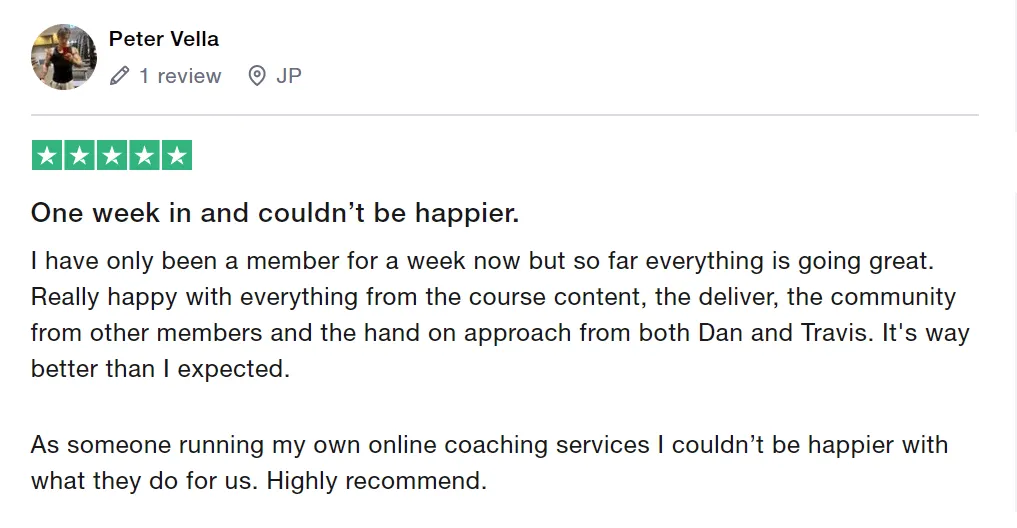This screenshot has height=528, width=1017.
Task: Click the words "Highly recommend."
Action: point(376,481)
